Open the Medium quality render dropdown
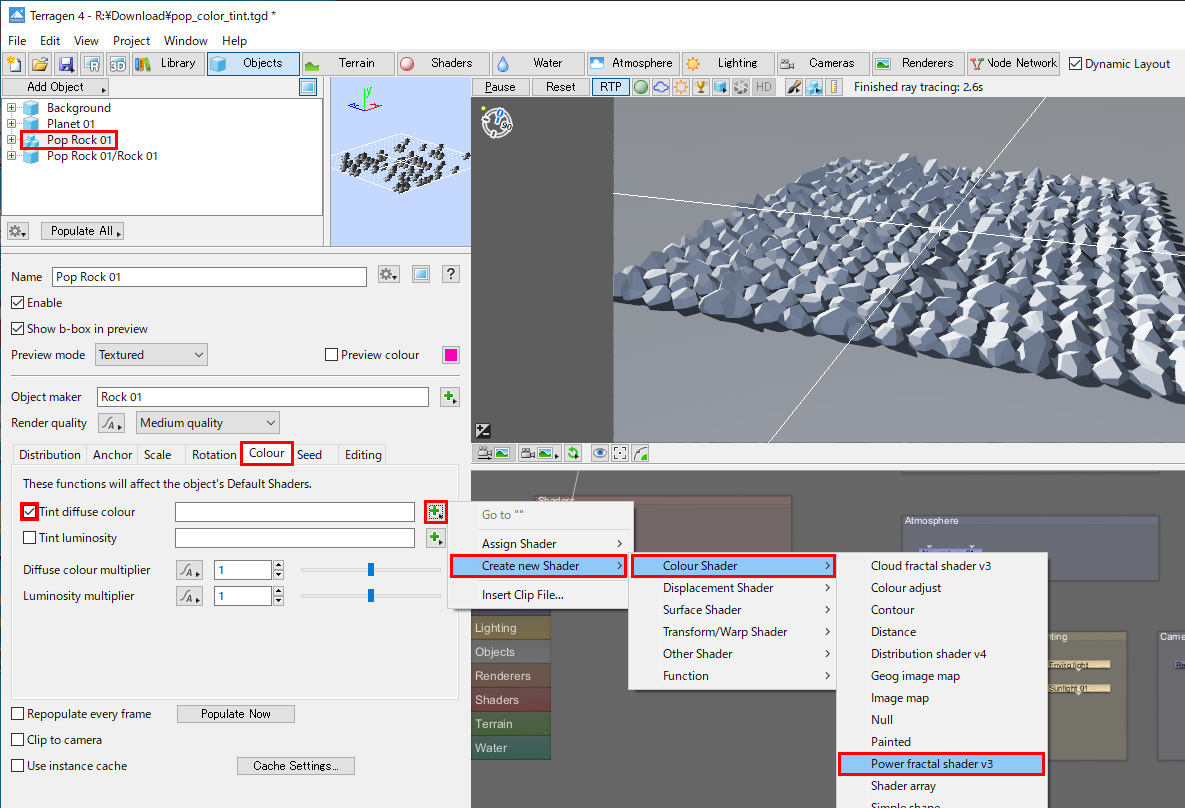This screenshot has height=808, width=1185. [208, 423]
